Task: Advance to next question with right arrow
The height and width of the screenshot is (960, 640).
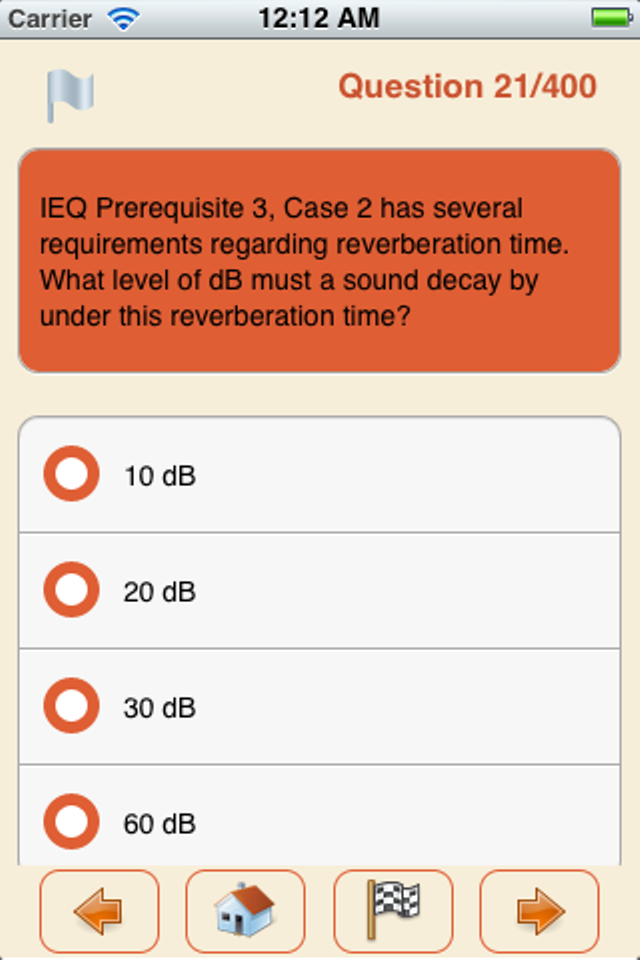Action: pos(539,911)
